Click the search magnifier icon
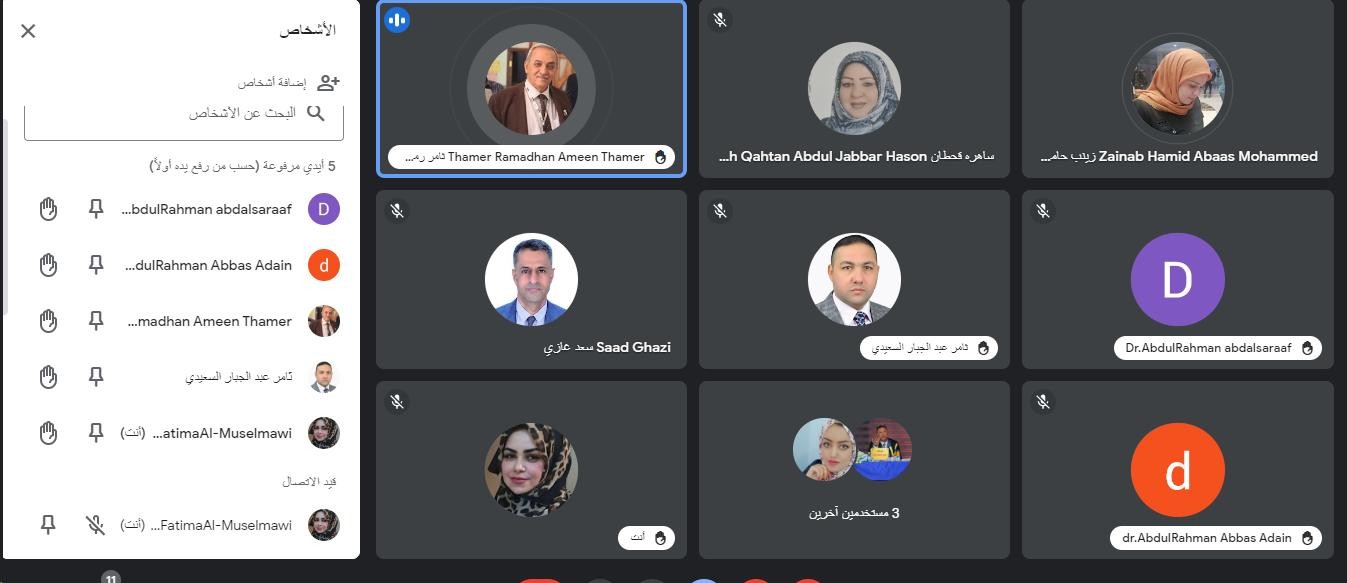This screenshot has height=583, width=1347. pos(316,113)
